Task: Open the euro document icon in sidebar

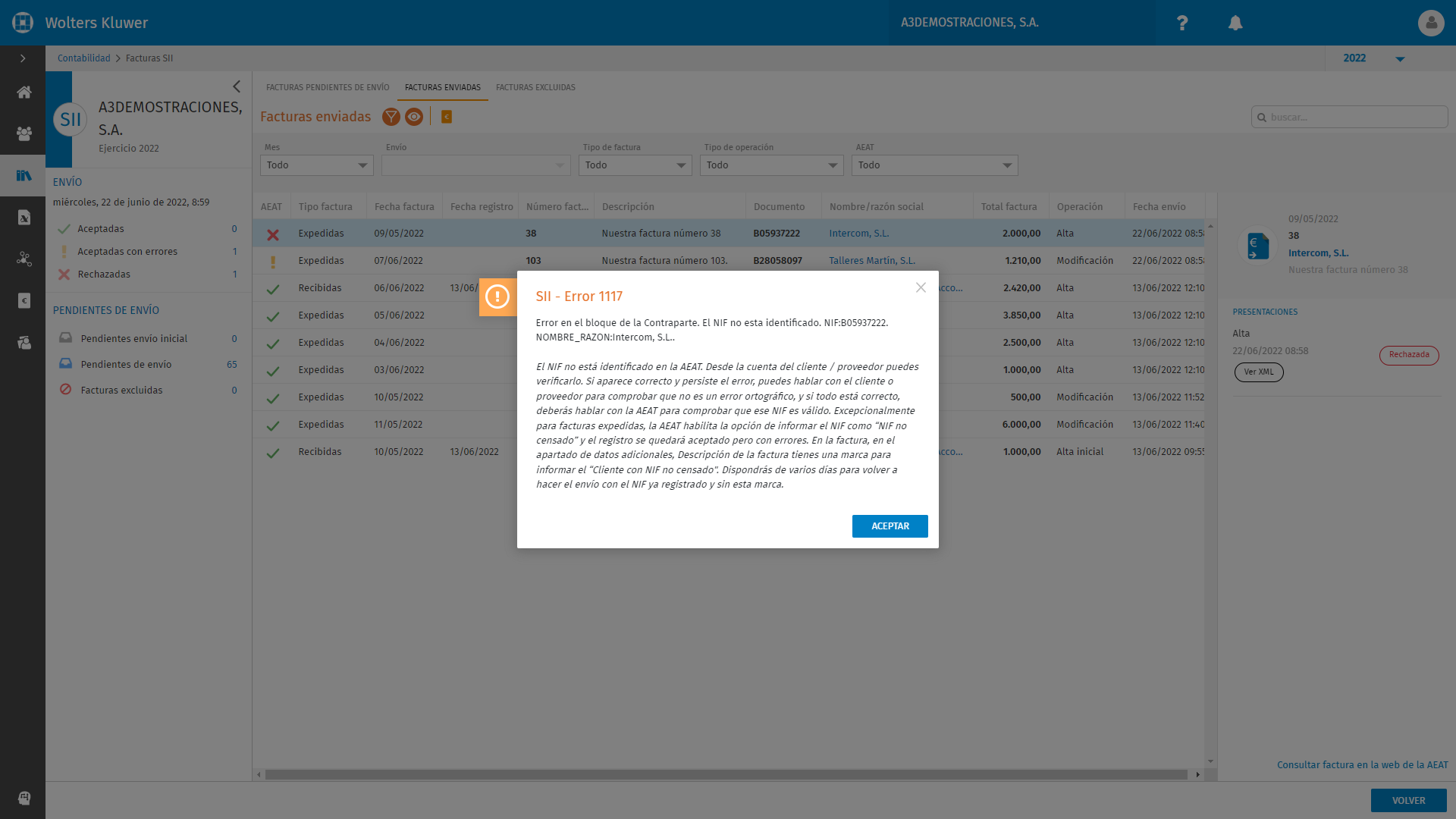Action: (x=24, y=301)
